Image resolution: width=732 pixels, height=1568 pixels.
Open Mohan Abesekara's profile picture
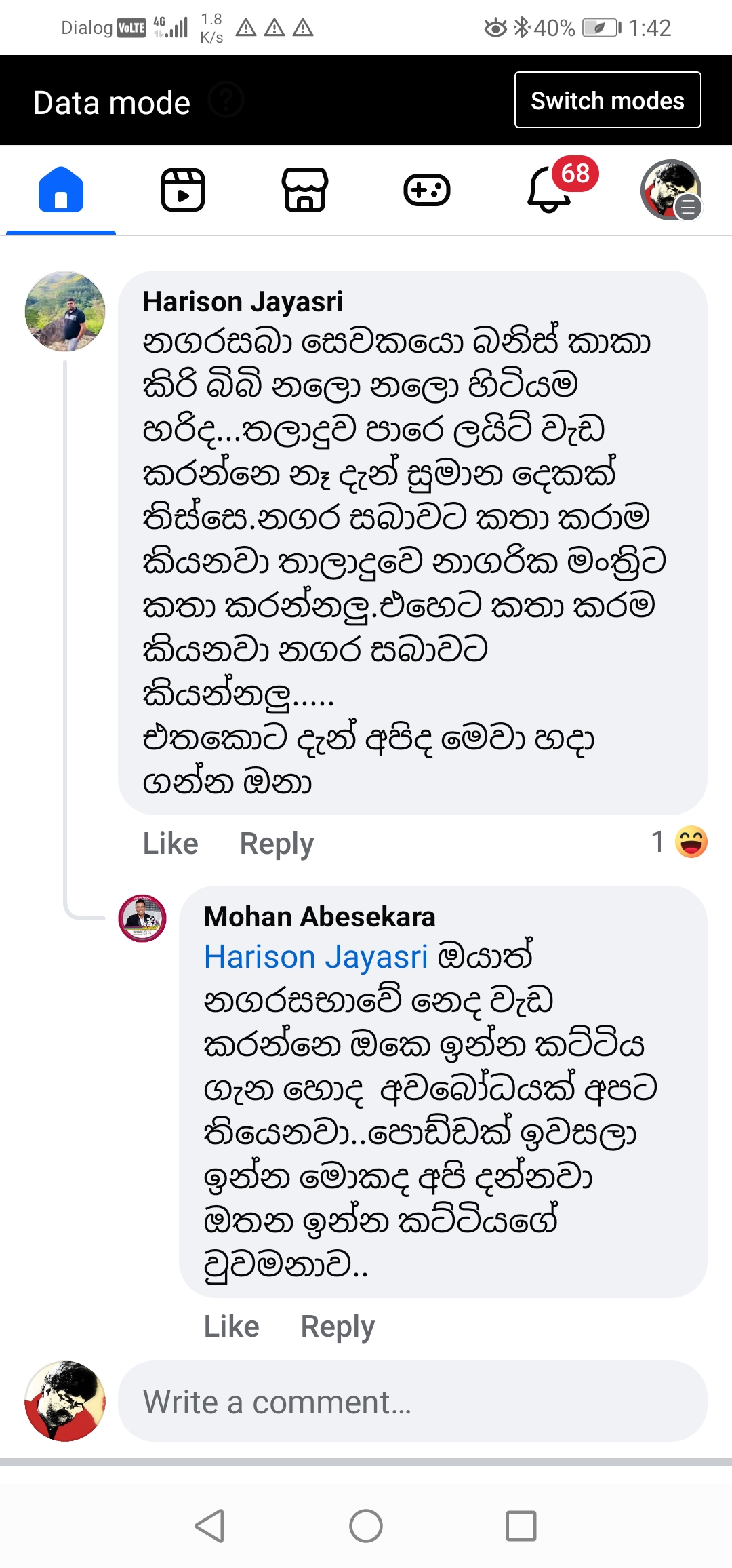point(142,918)
